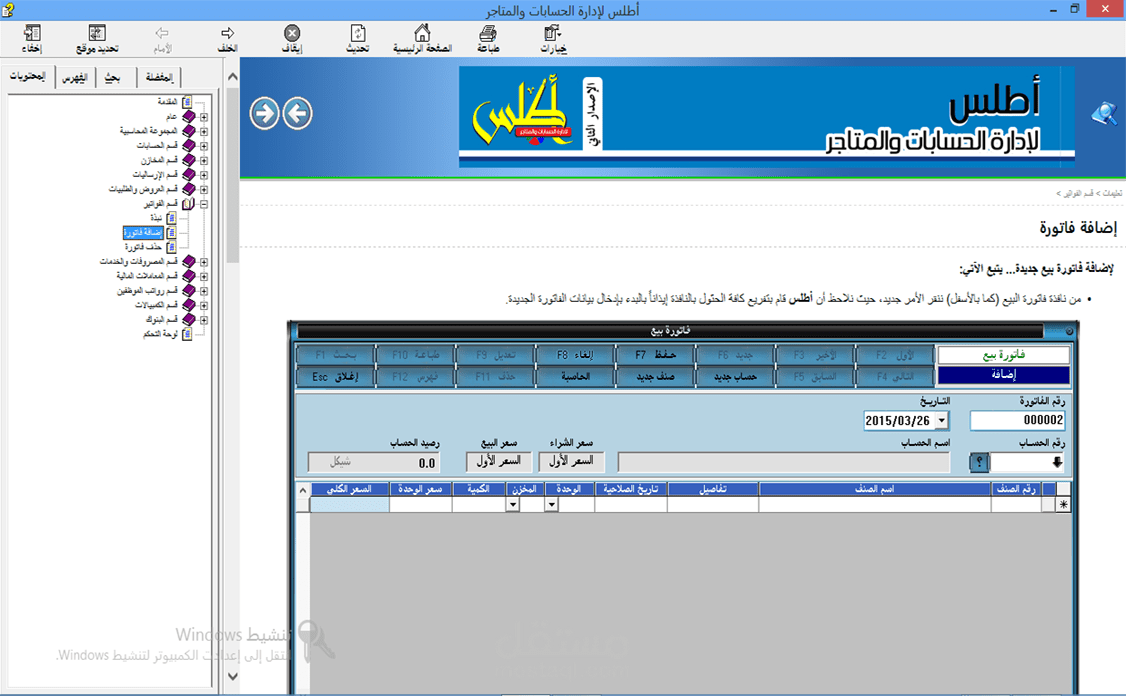Screen dimensions: 1126x696
Task: Click the help app icon in title bar
Action: point(9,9)
